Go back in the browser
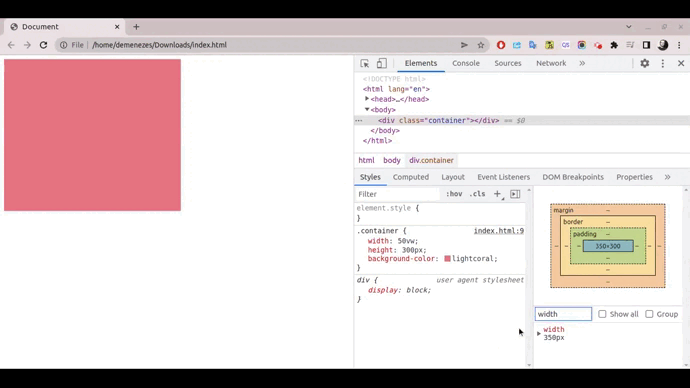690x388 pixels. (11, 45)
